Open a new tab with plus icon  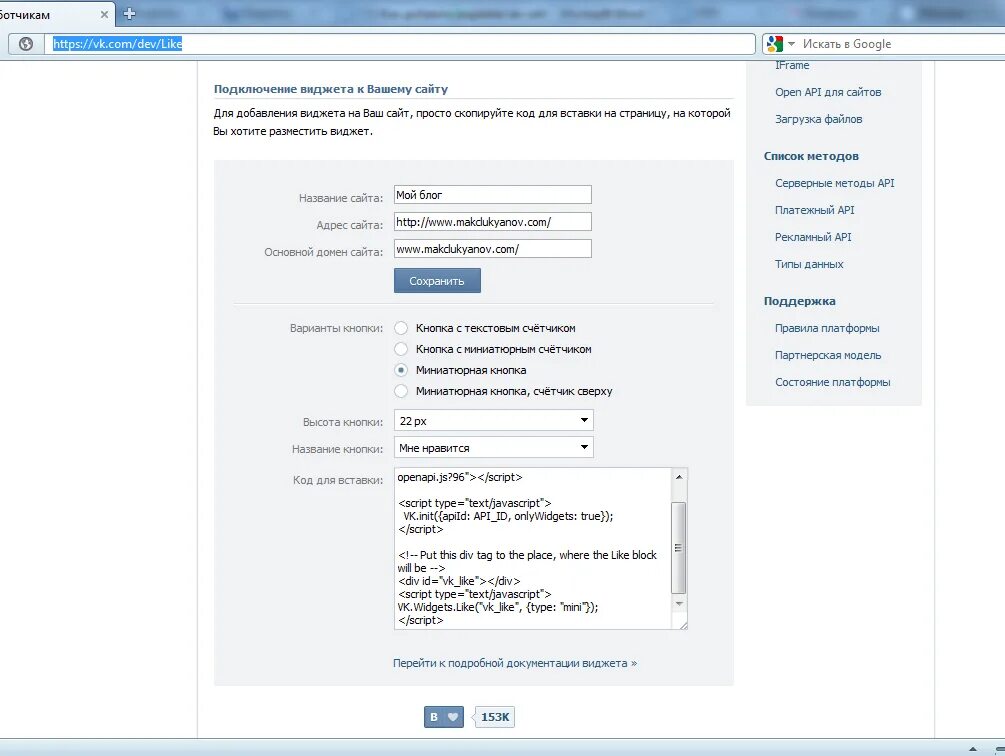pyautogui.click(x=129, y=13)
